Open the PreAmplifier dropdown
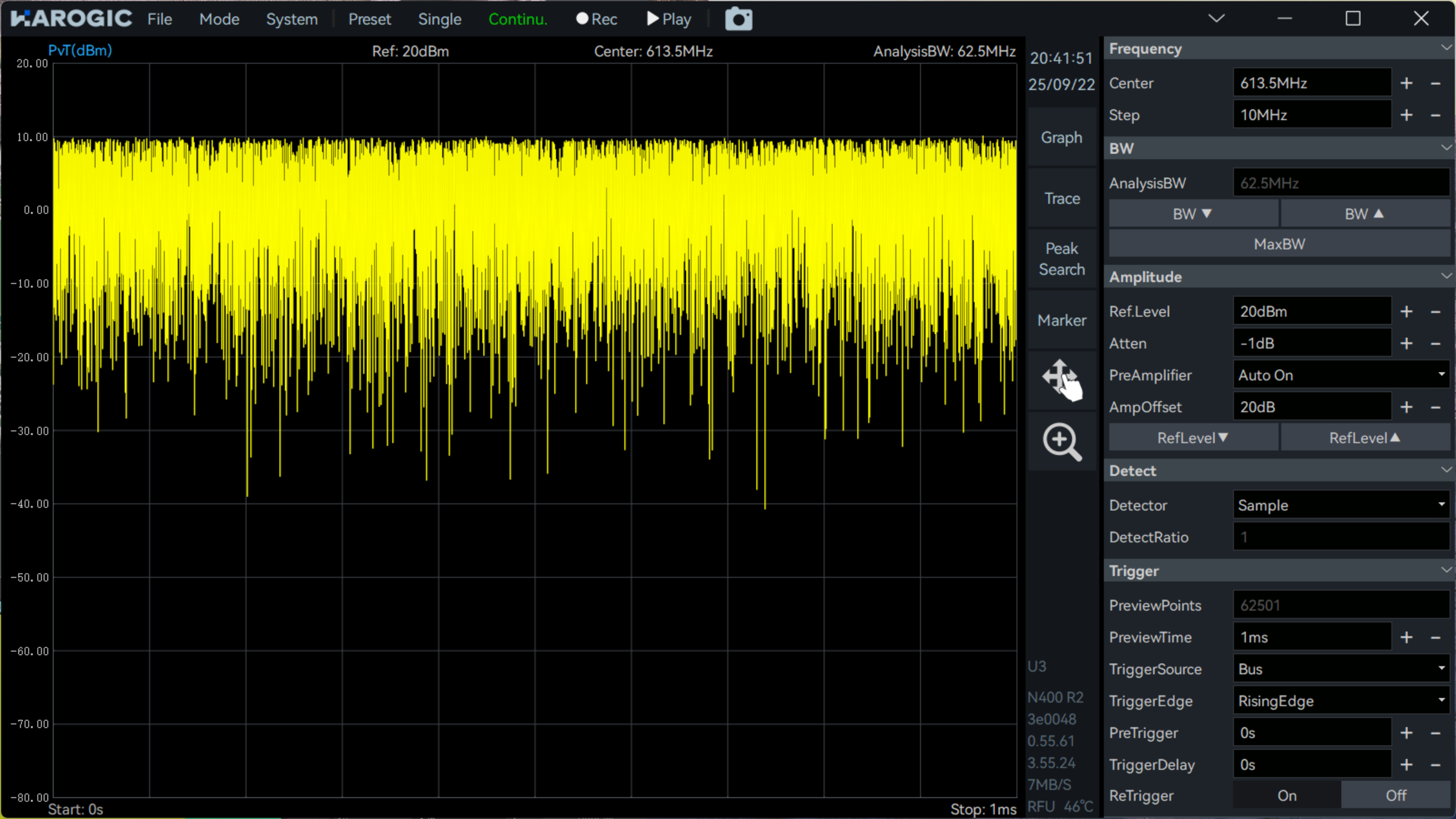This screenshot has width=1456, height=819. [x=1341, y=376]
